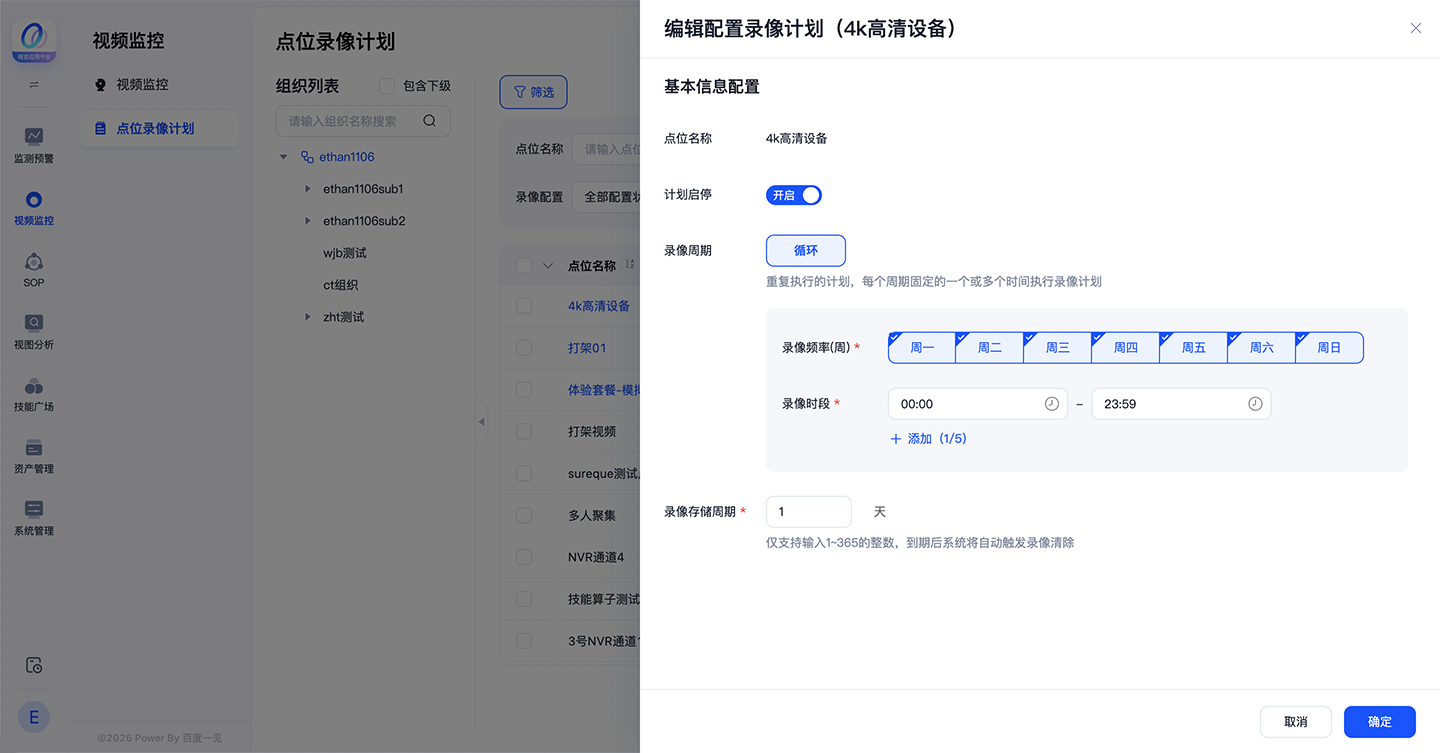Collapse the organization panel with side handle
Viewport: 1440px width, 753px height.
point(481,422)
